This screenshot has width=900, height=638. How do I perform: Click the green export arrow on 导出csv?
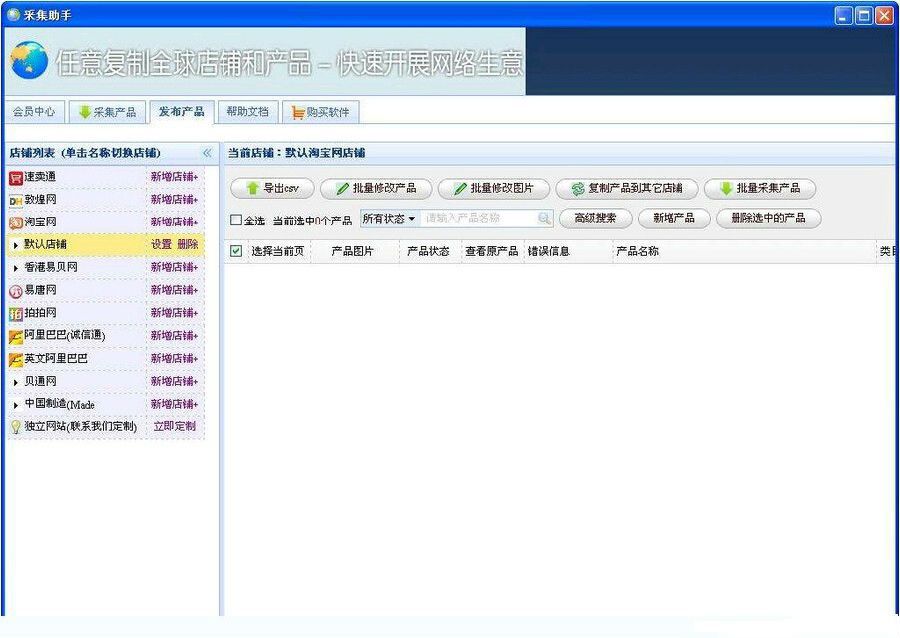tap(254, 188)
